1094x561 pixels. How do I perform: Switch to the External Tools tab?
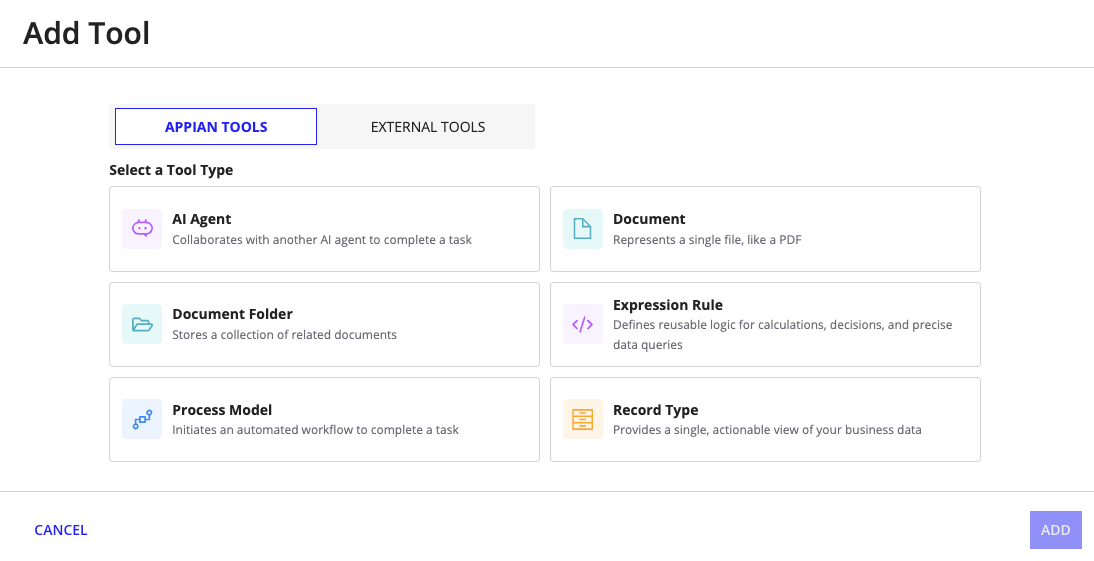pos(428,126)
